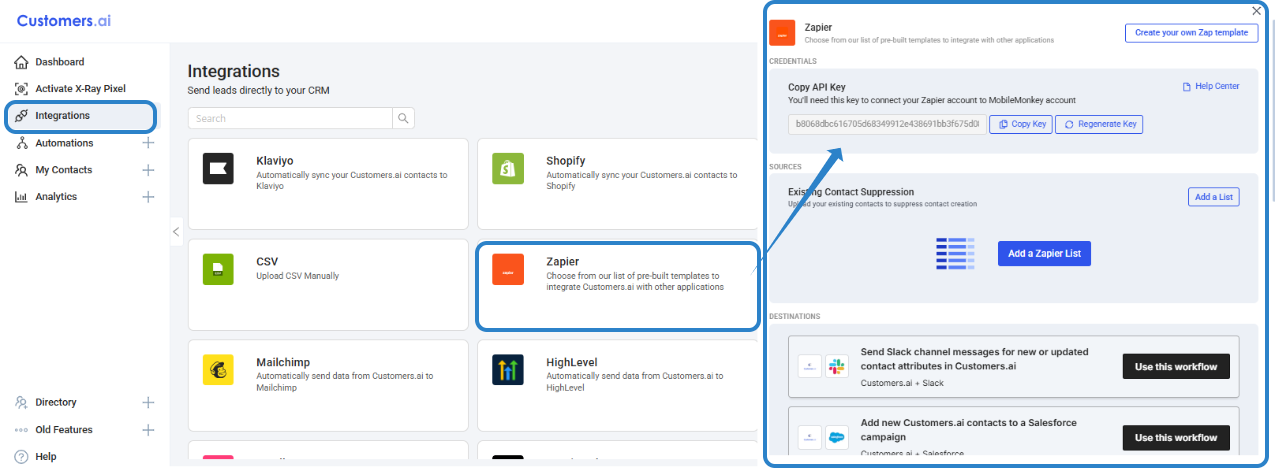Expand Directory with its plus icon
This screenshot has width=1275, height=471.
(148, 403)
